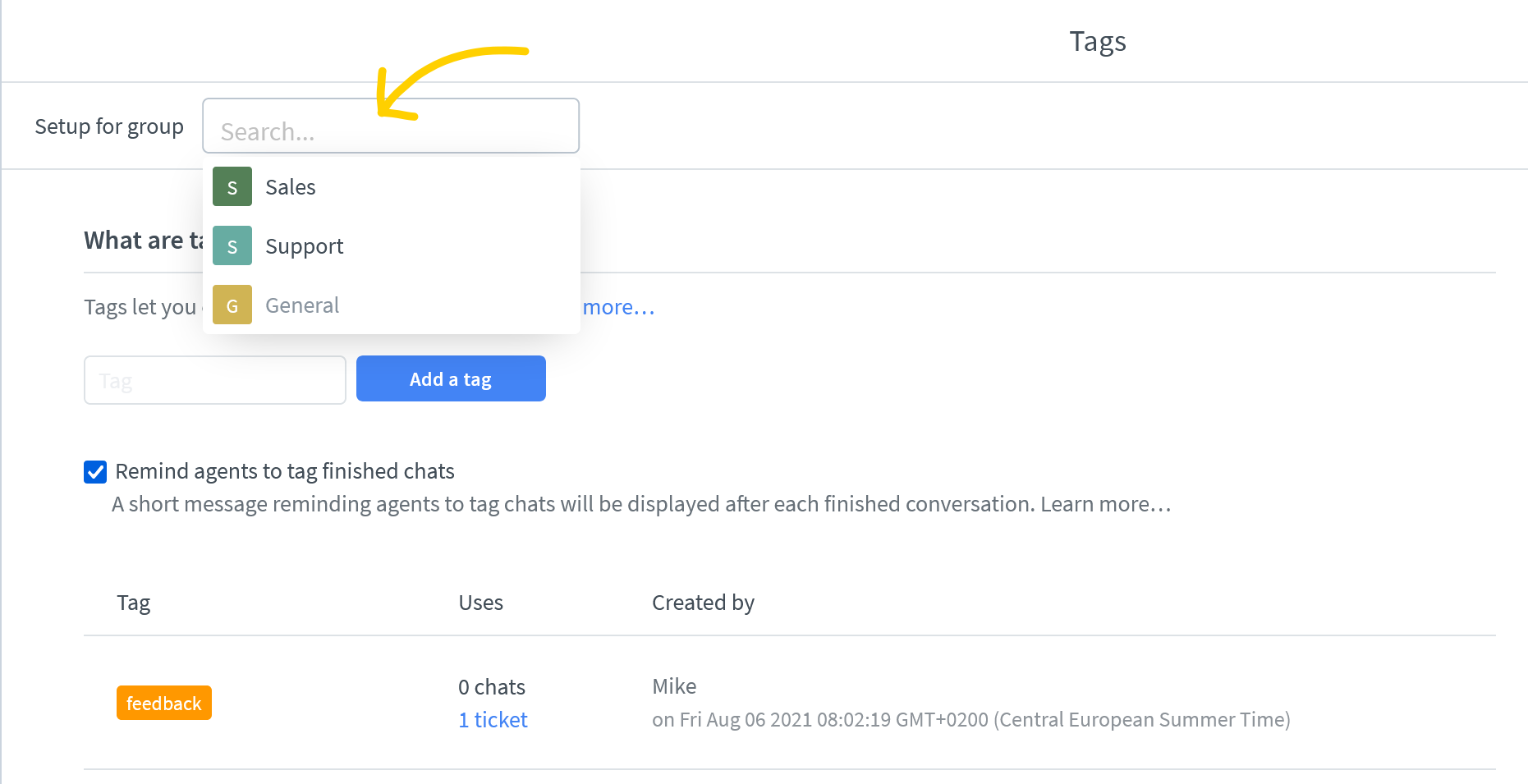Click the orange feedback tag label
The image size is (1528, 784).
pos(164,703)
